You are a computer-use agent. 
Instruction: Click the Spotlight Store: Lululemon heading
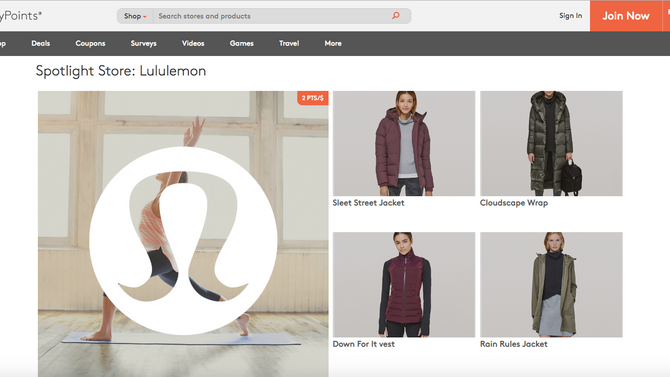tap(121, 71)
